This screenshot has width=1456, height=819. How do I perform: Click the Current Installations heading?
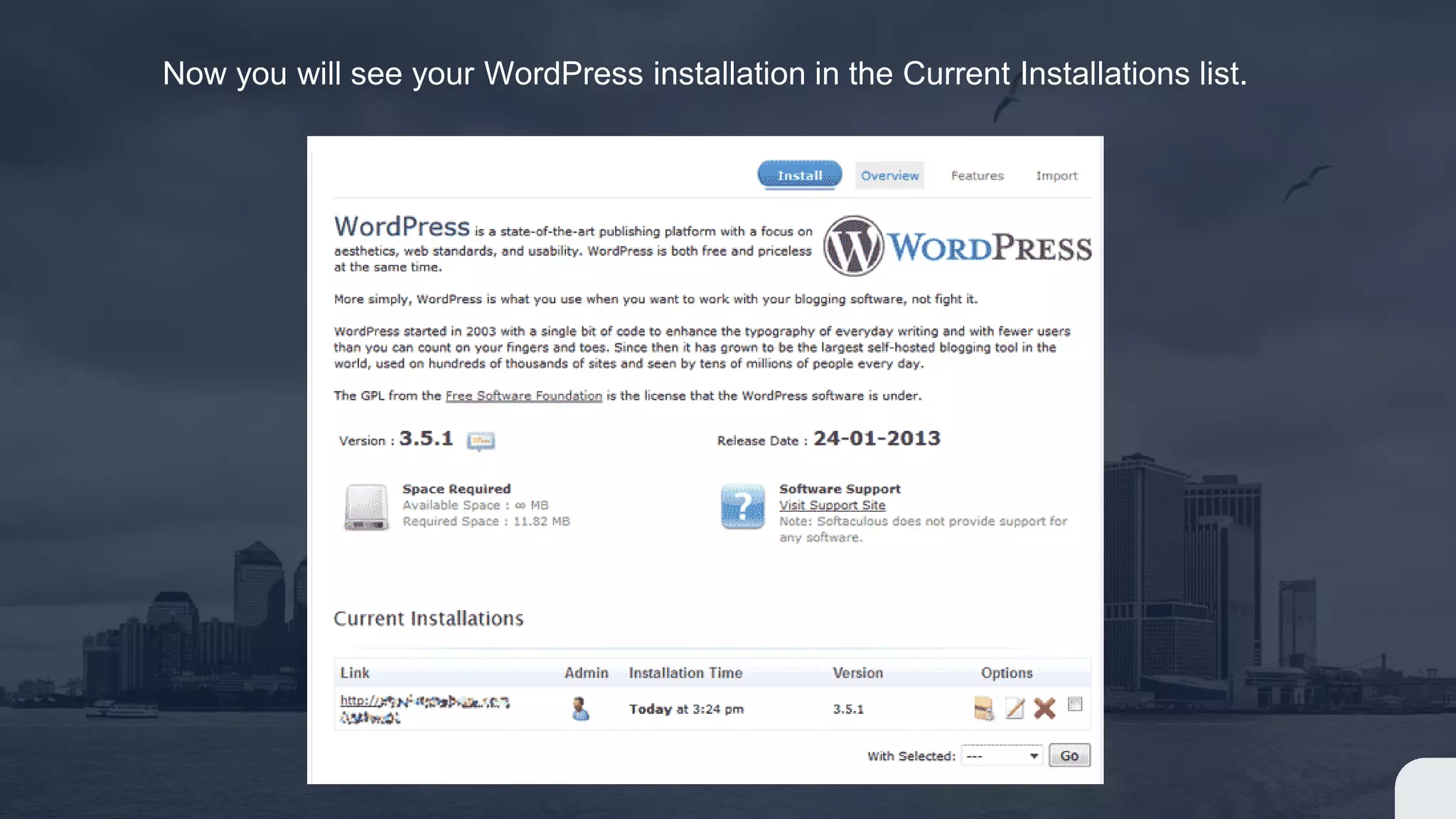[x=429, y=619]
